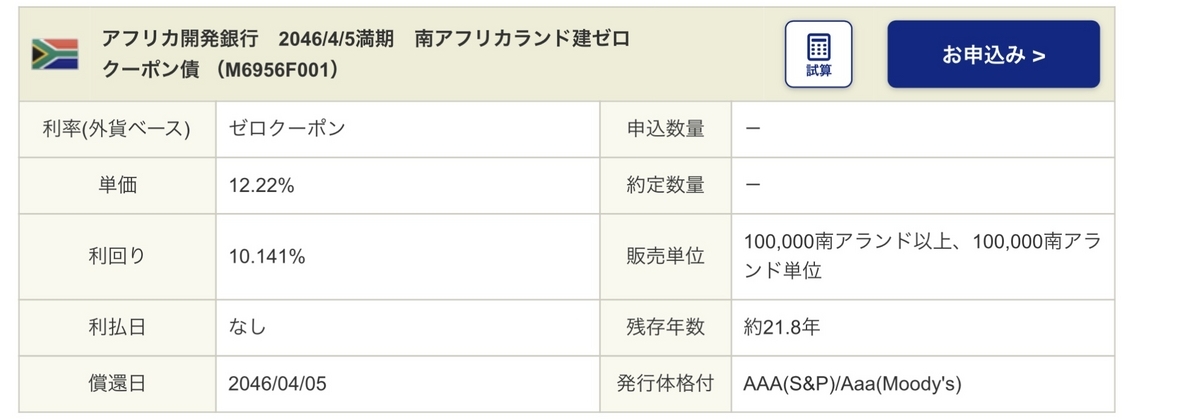This screenshot has height=419, width=1200.
Task: Click the 100,000南アランド sales unit text
Action: (922, 256)
